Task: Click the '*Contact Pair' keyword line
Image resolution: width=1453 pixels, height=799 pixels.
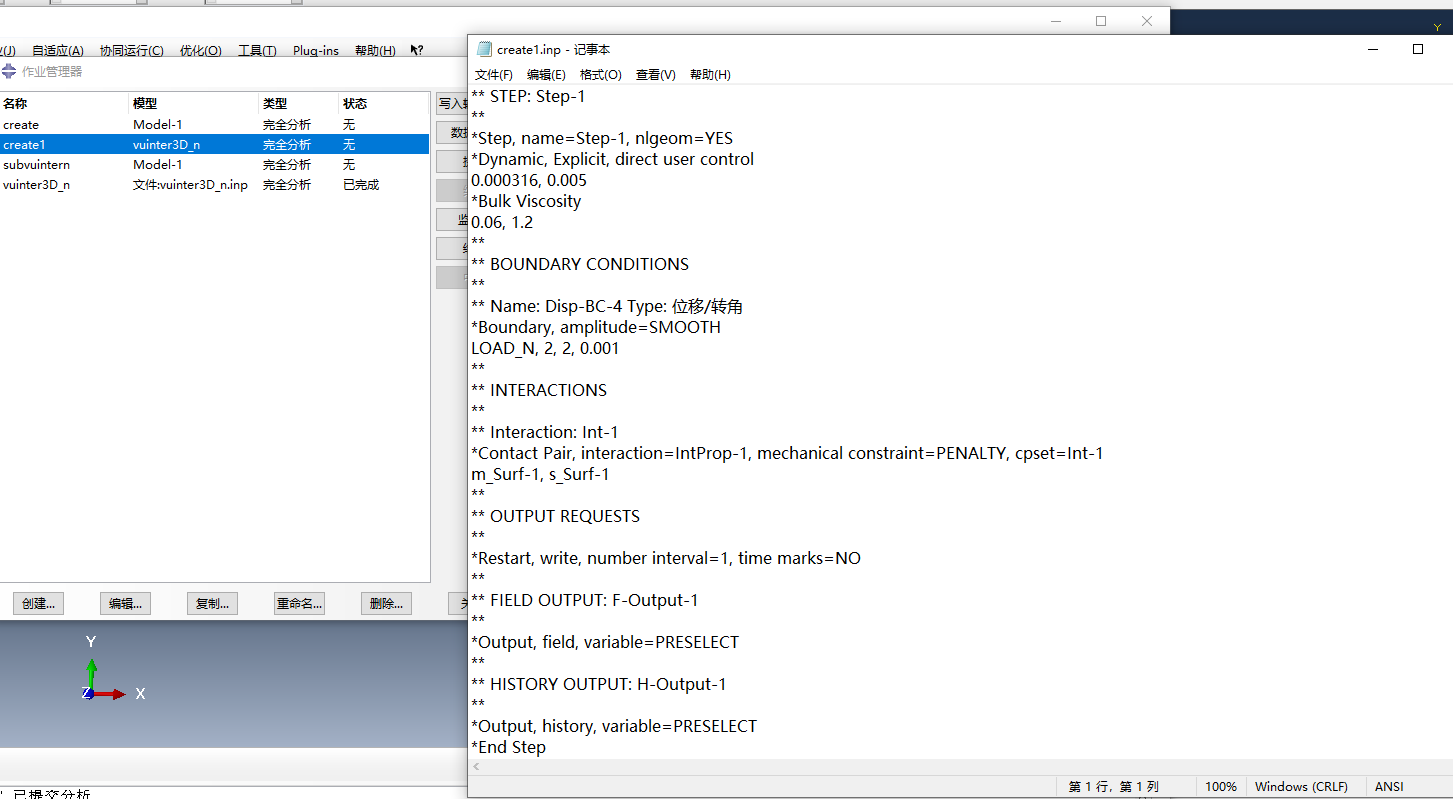Action: (x=787, y=453)
